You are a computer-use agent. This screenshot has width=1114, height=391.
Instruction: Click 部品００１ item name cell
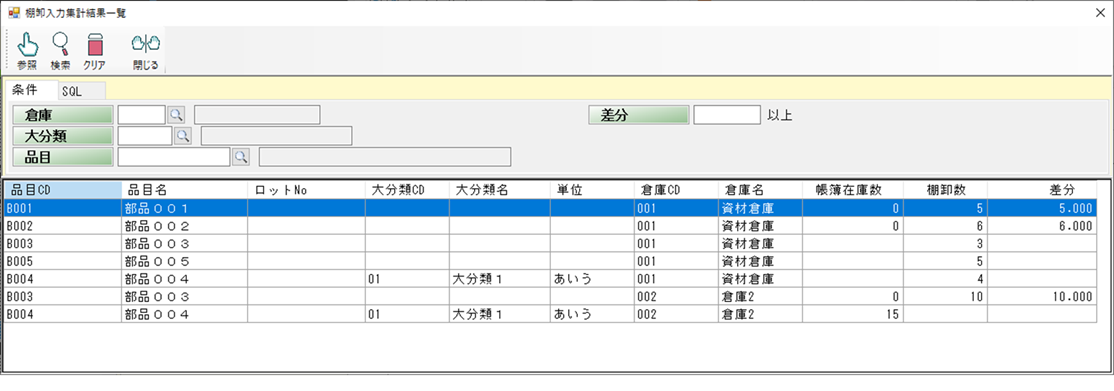(x=184, y=208)
